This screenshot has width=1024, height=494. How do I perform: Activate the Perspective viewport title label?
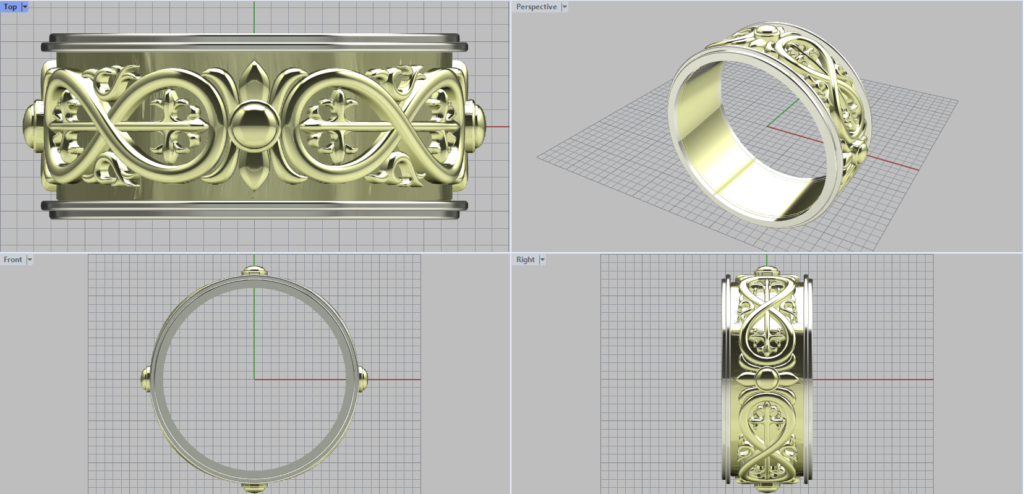[535, 7]
